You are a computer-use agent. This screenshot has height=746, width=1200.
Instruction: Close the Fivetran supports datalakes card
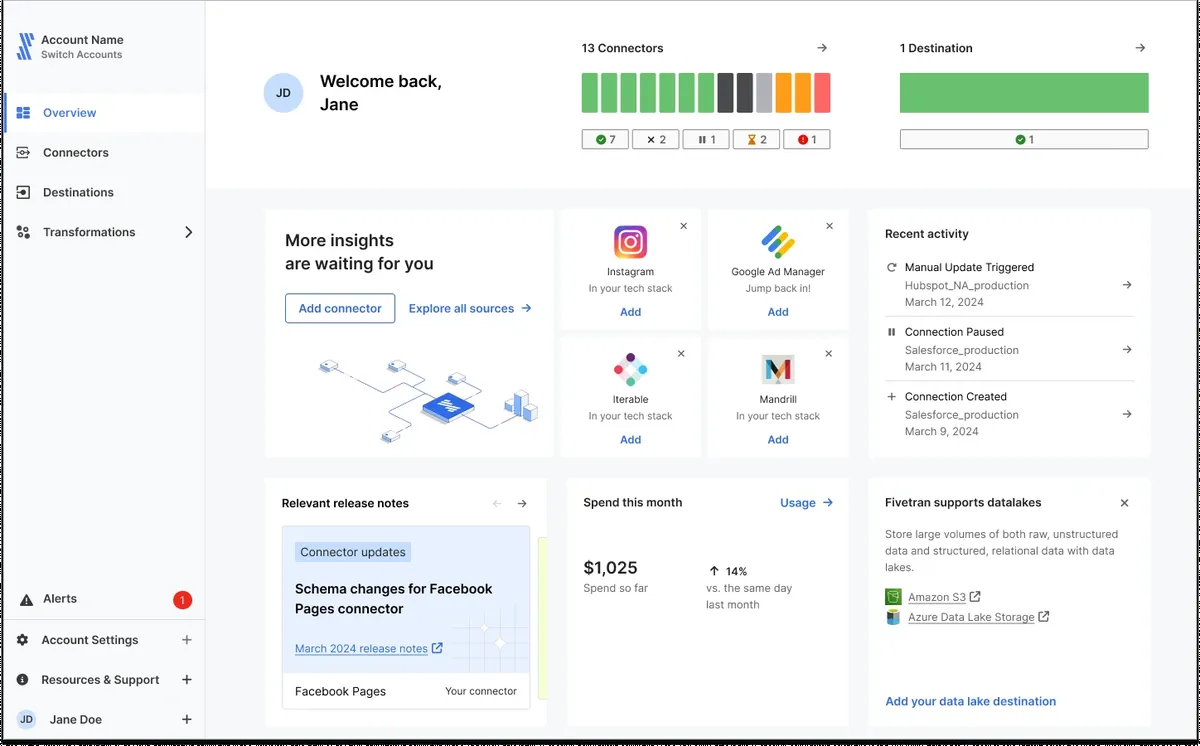pos(1124,503)
